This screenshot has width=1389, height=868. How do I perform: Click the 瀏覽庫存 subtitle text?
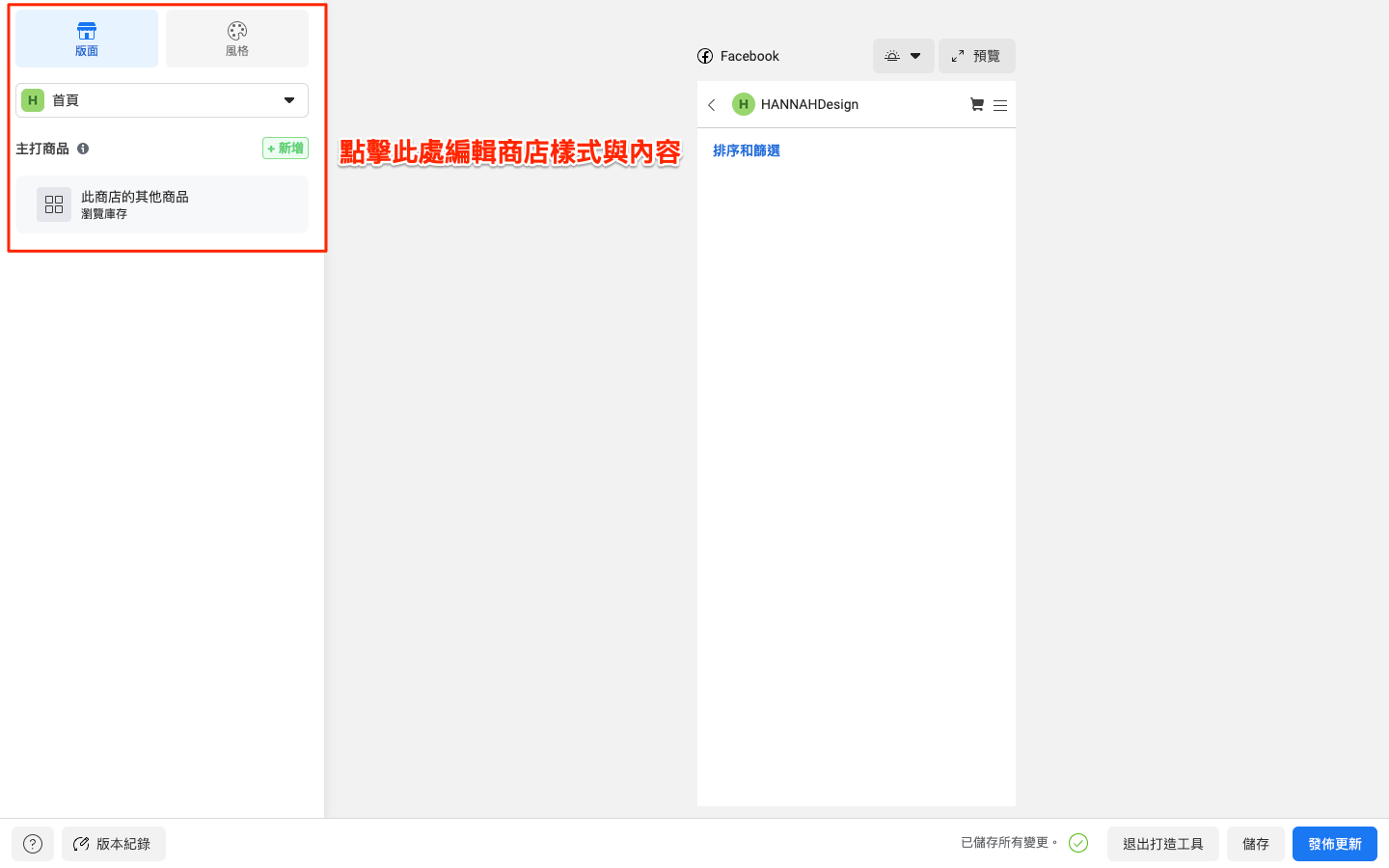coord(104,214)
